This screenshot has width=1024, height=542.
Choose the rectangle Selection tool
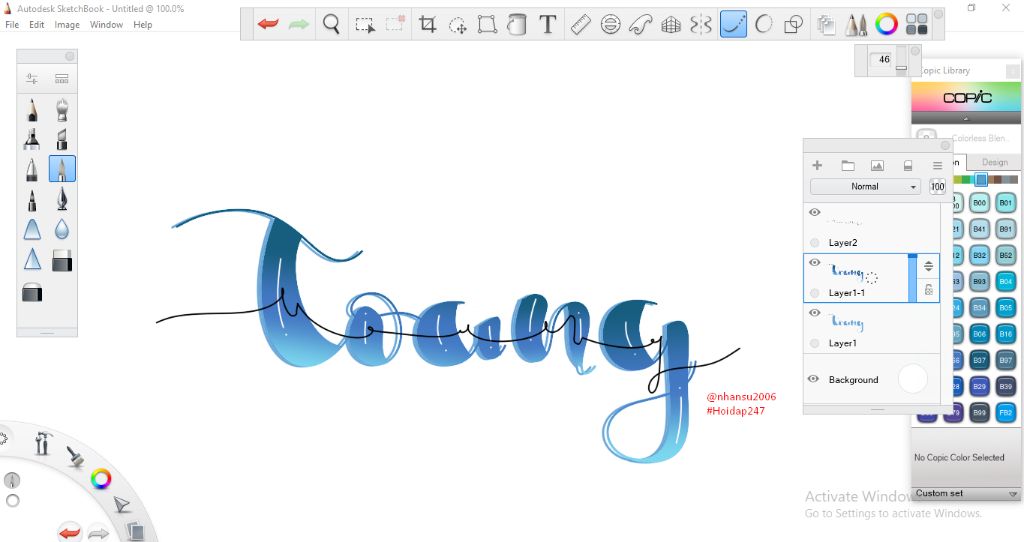coord(364,25)
